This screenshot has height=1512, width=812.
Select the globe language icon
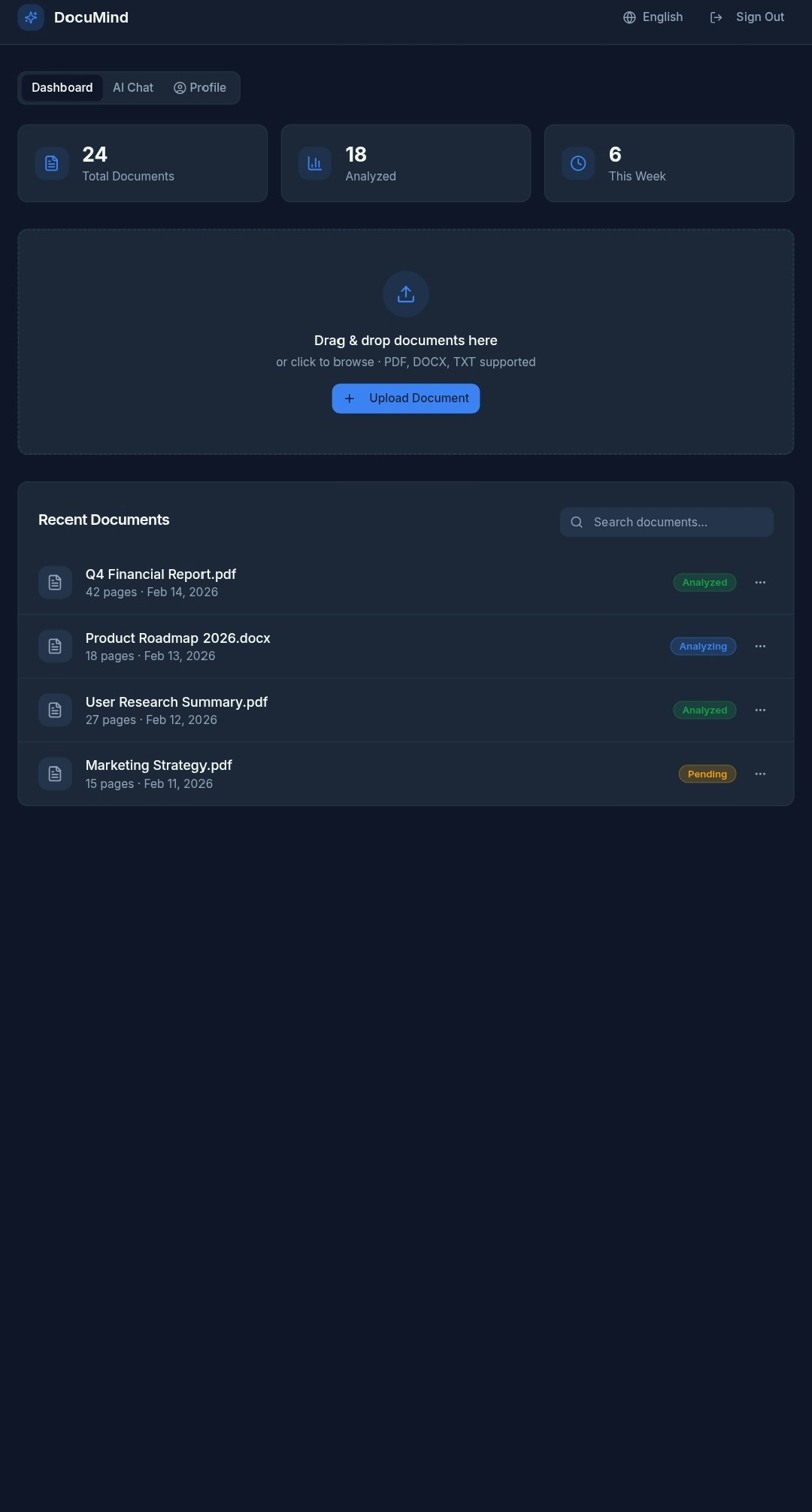(629, 17)
